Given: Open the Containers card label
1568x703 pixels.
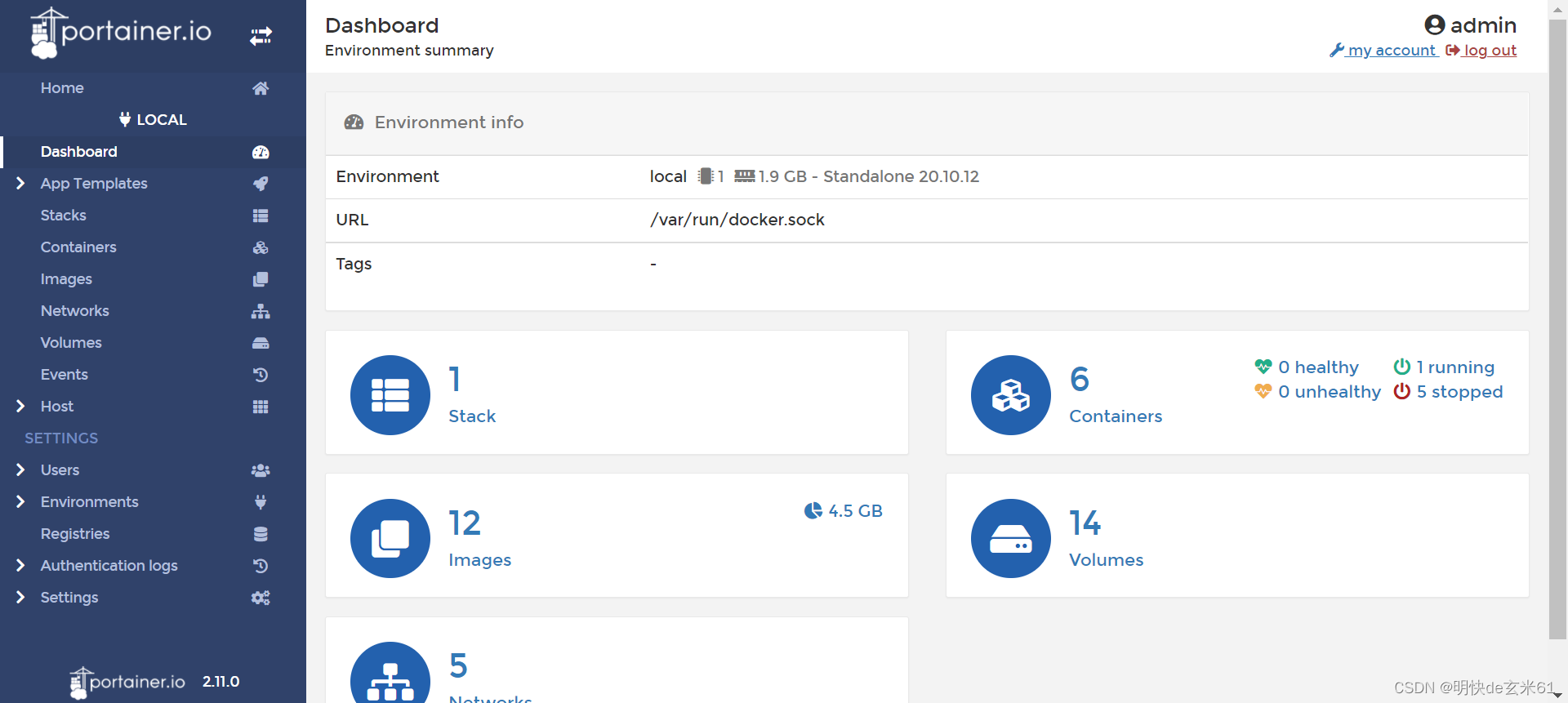Looking at the screenshot, I should click(x=1116, y=416).
